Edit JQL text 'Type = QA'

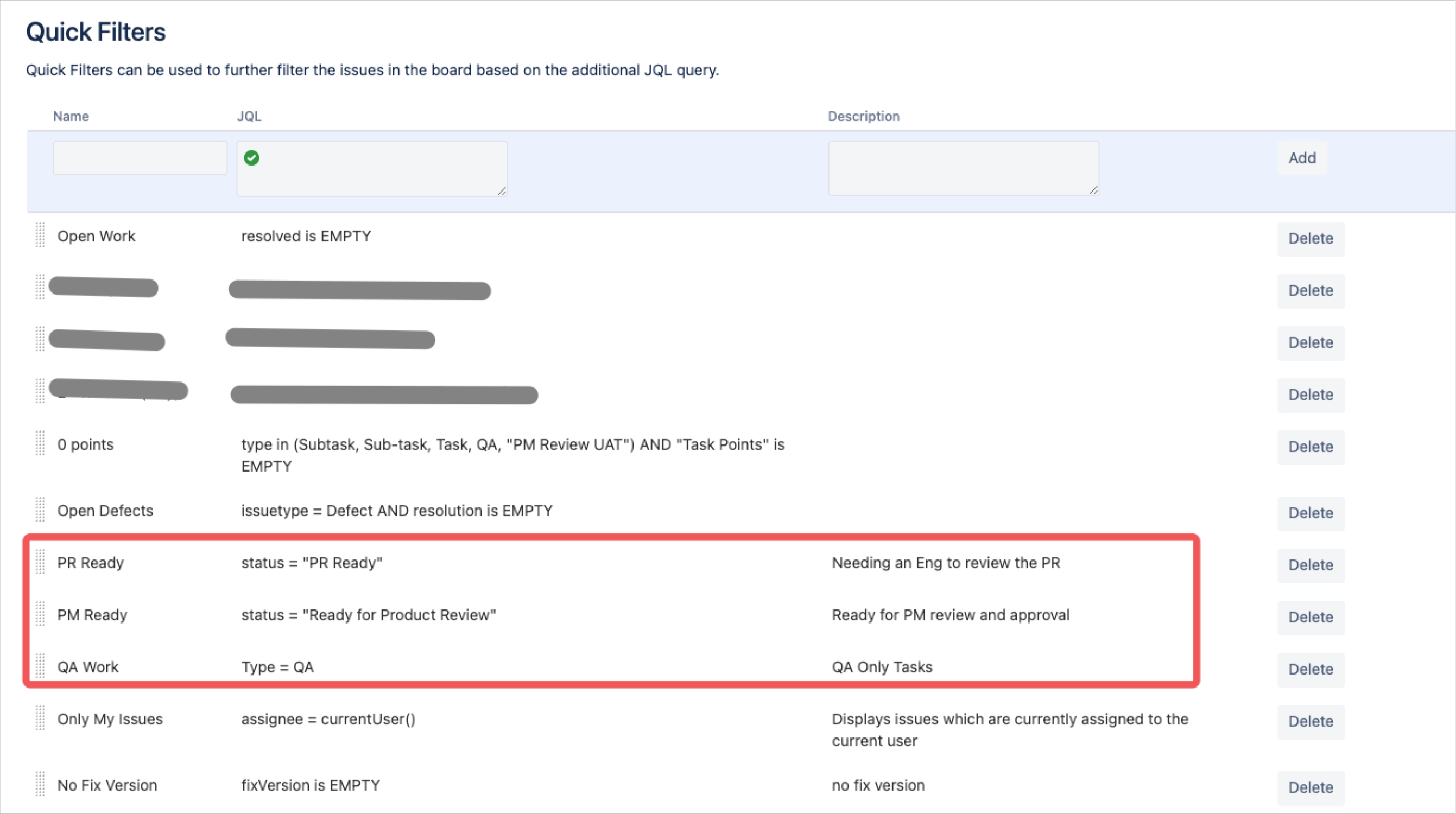point(277,667)
